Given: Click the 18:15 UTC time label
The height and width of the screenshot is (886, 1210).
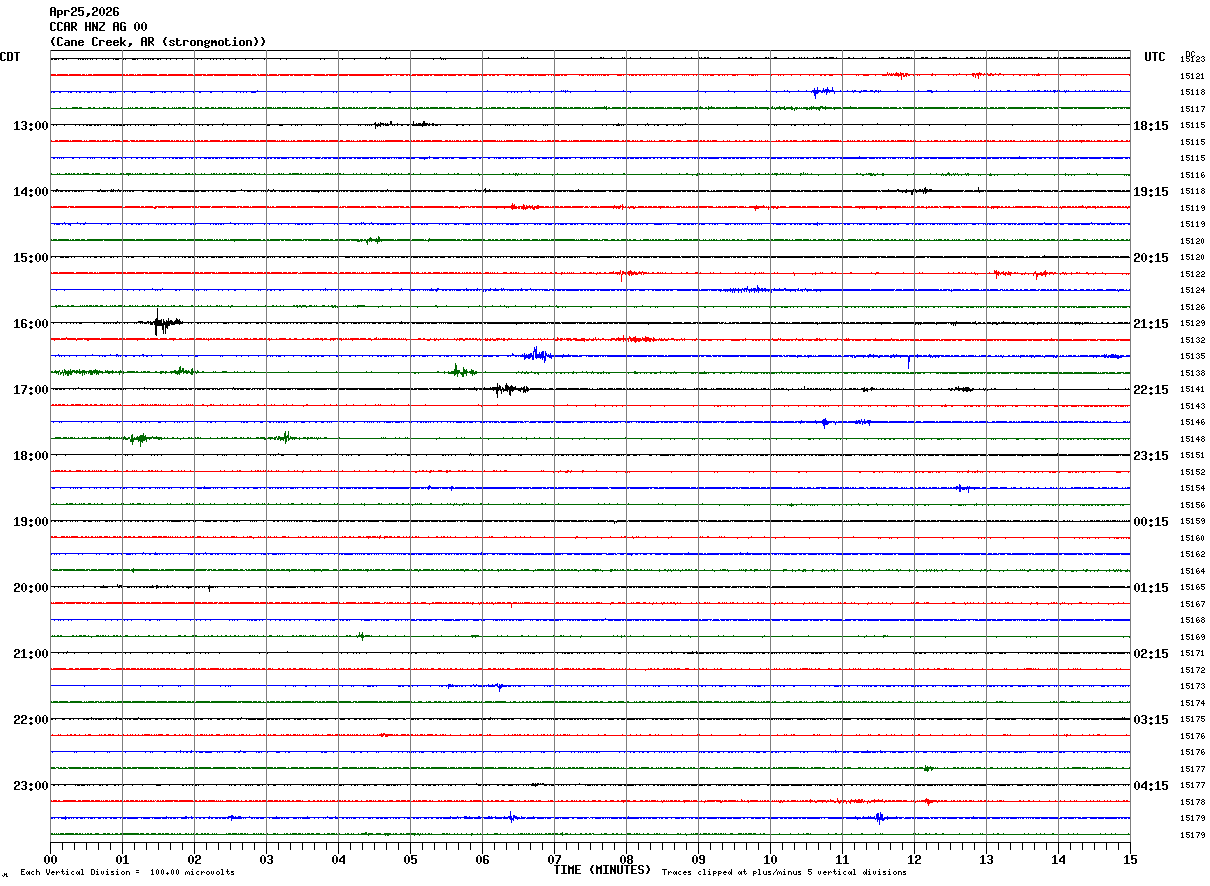Looking at the screenshot, I should tap(1151, 126).
